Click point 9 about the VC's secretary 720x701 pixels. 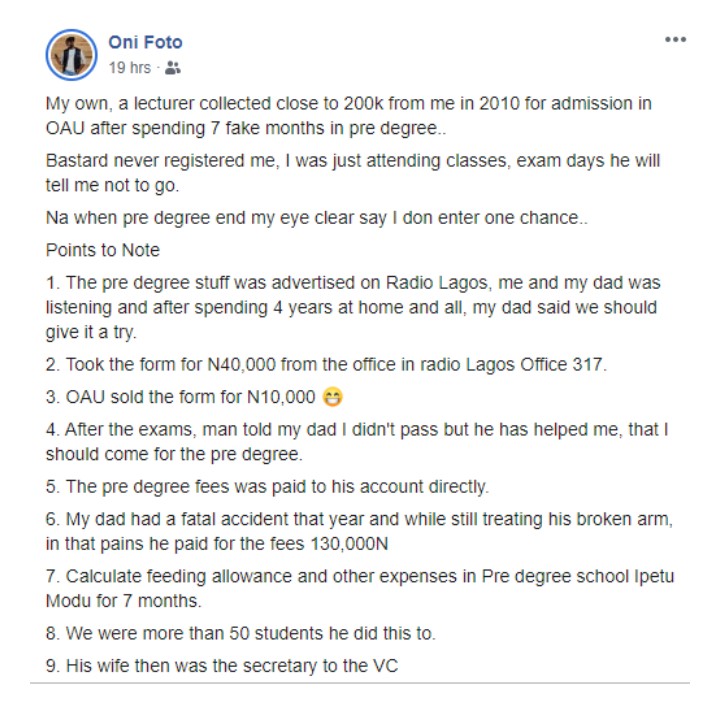[x=222, y=665]
